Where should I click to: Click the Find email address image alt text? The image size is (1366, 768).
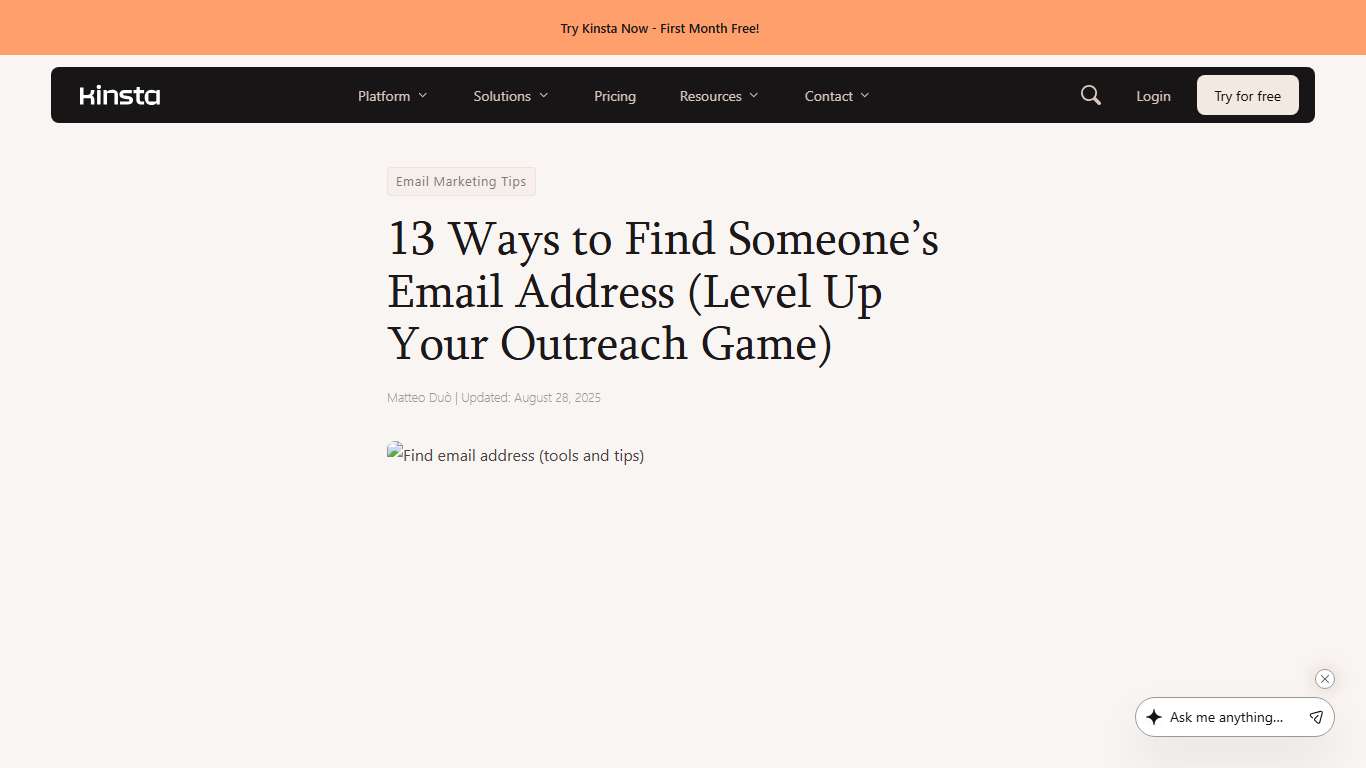click(x=521, y=455)
